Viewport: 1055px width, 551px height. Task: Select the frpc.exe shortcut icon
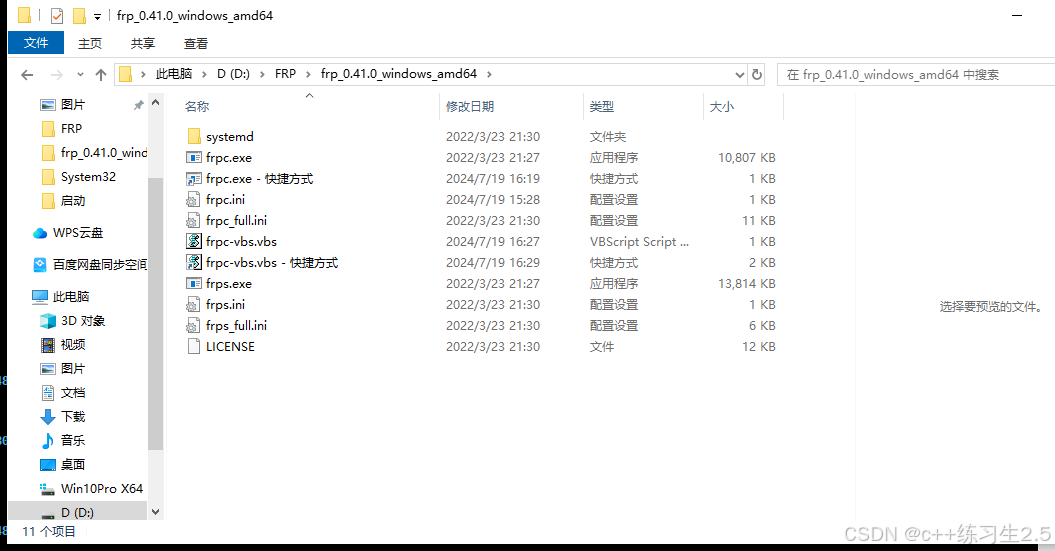(x=194, y=178)
